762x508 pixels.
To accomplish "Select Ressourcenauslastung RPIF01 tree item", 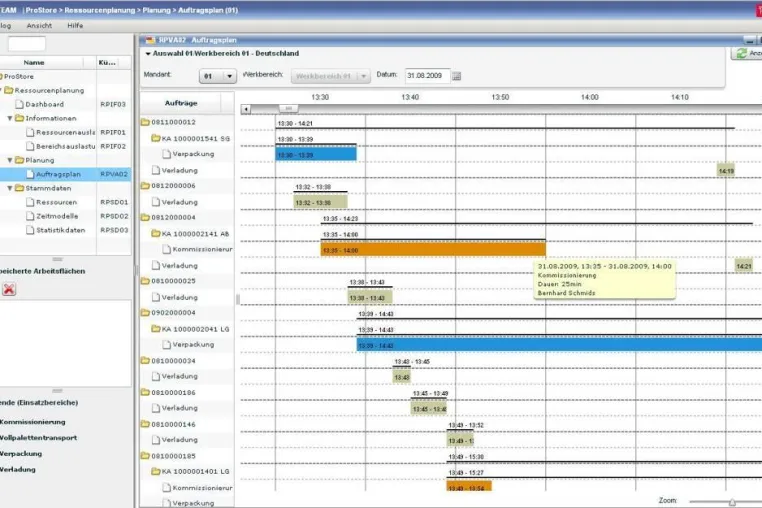I will click(x=65, y=132).
